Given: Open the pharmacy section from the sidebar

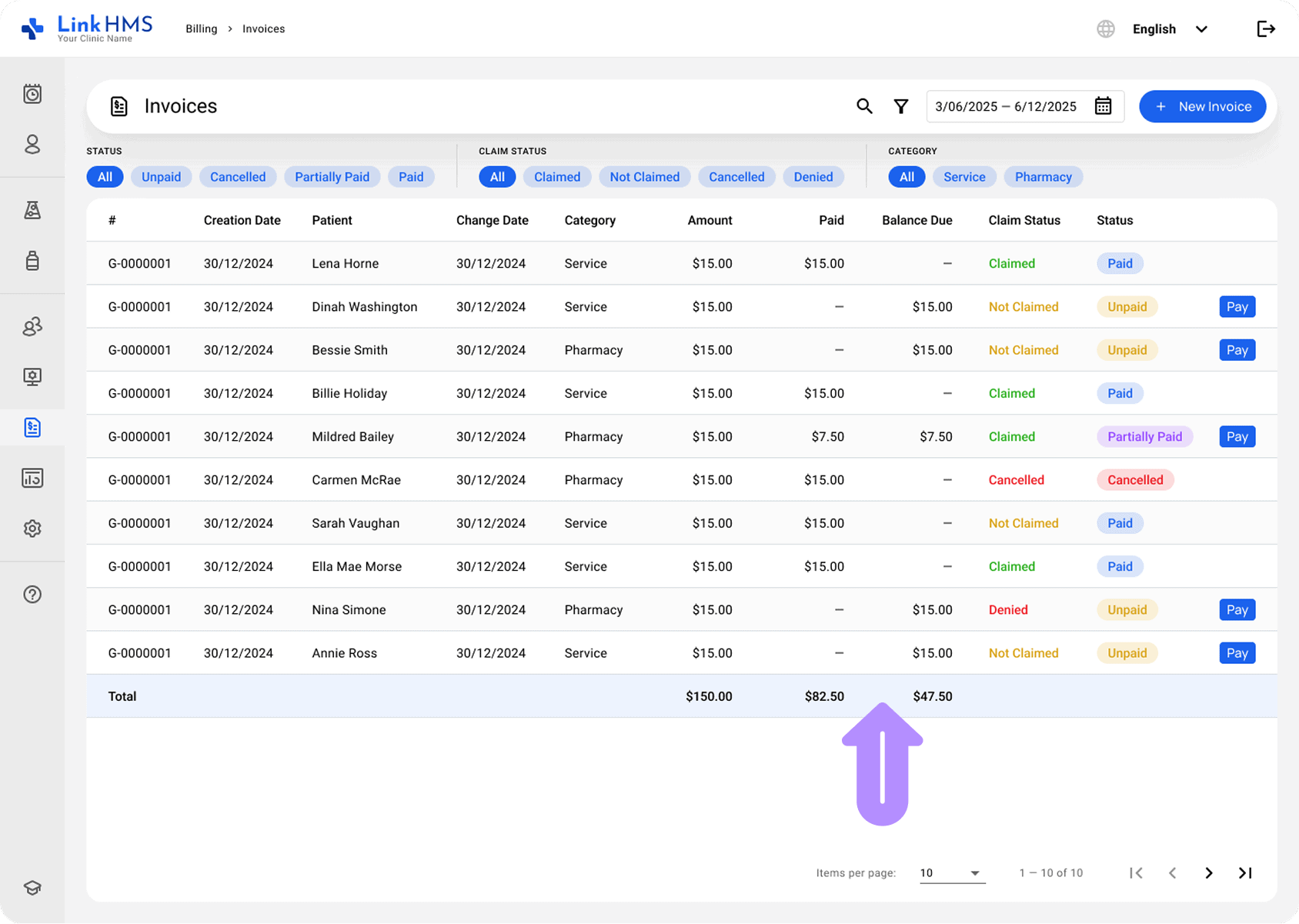Looking at the screenshot, I should (x=32, y=261).
